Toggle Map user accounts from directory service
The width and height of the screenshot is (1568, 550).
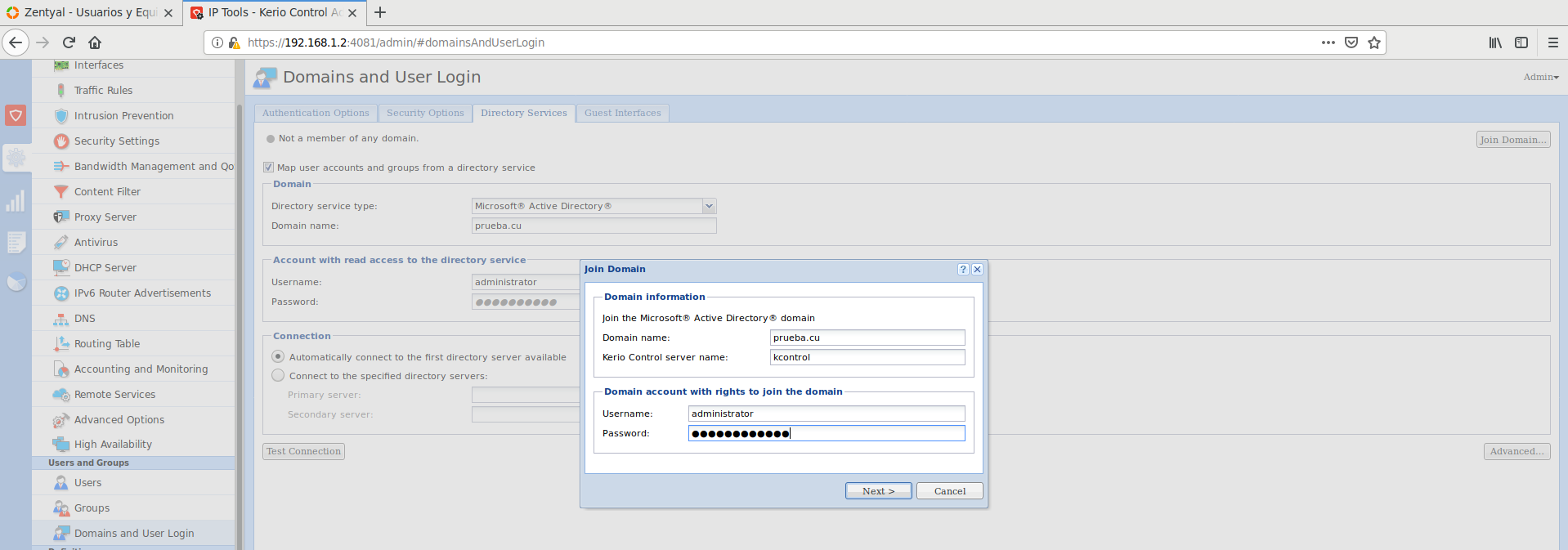[x=268, y=167]
